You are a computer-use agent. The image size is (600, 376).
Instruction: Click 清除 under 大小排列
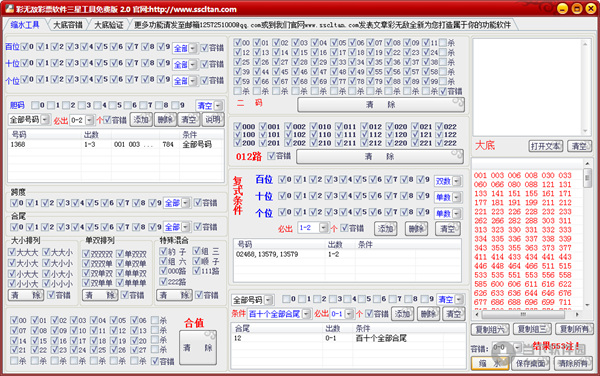point(26,295)
